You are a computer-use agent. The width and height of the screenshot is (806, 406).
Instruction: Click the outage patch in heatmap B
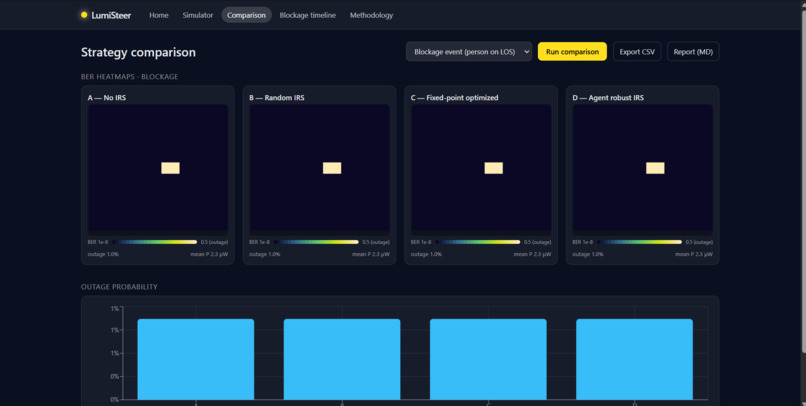tap(332, 168)
